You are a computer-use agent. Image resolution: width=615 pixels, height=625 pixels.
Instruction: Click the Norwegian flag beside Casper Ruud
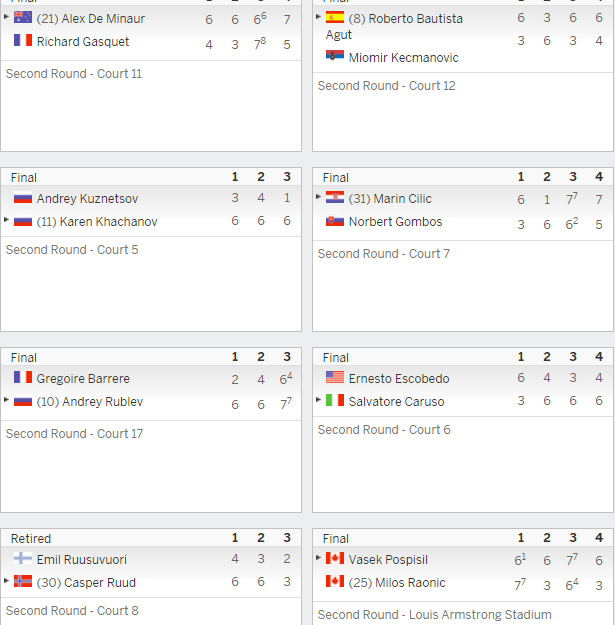[x=23, y=581]
